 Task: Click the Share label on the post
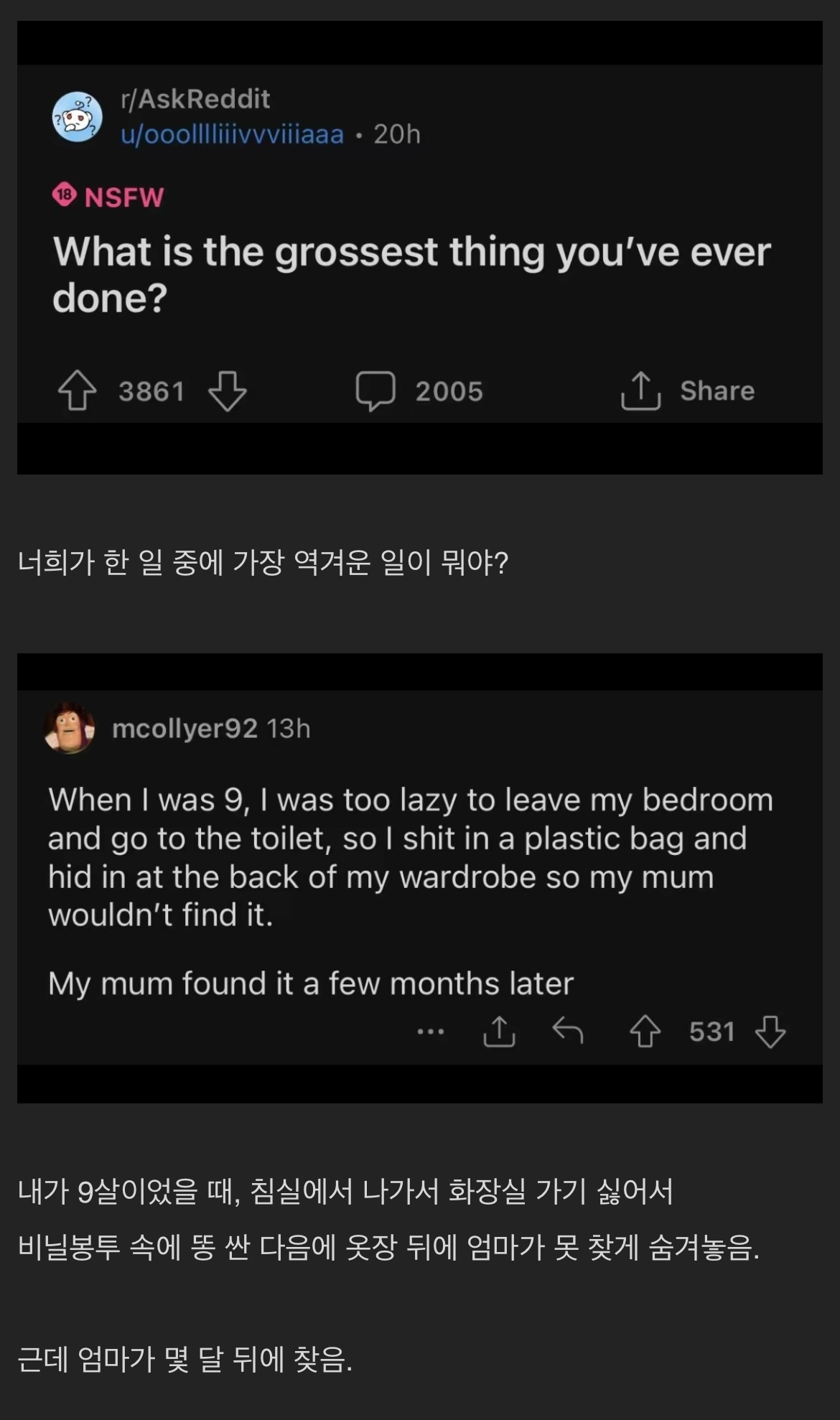tap(717, 391)
